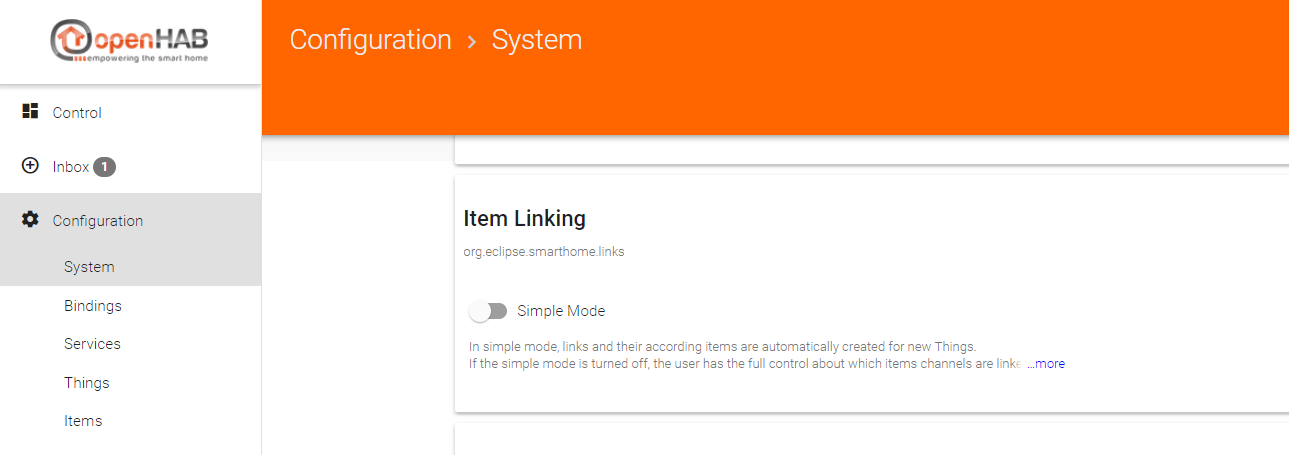The height and width of the screenshot is (455, 1289).
Task: Click the Inbox plus-circle icon
Action: [30, 166]
